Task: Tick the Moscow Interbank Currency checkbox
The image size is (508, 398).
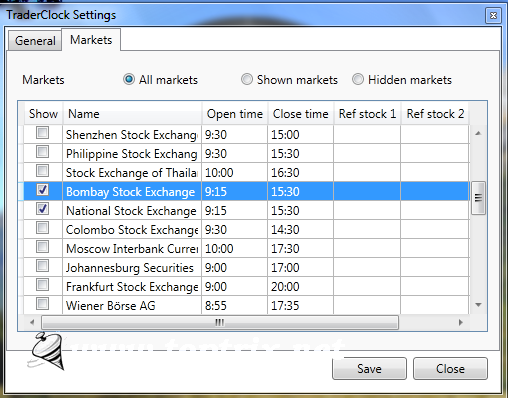Action: tap(42, 247)
